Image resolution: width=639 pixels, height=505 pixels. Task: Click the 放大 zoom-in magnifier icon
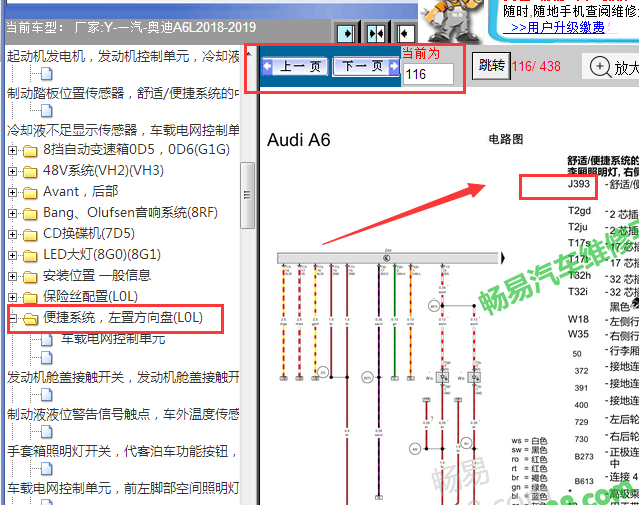[599, 67]
